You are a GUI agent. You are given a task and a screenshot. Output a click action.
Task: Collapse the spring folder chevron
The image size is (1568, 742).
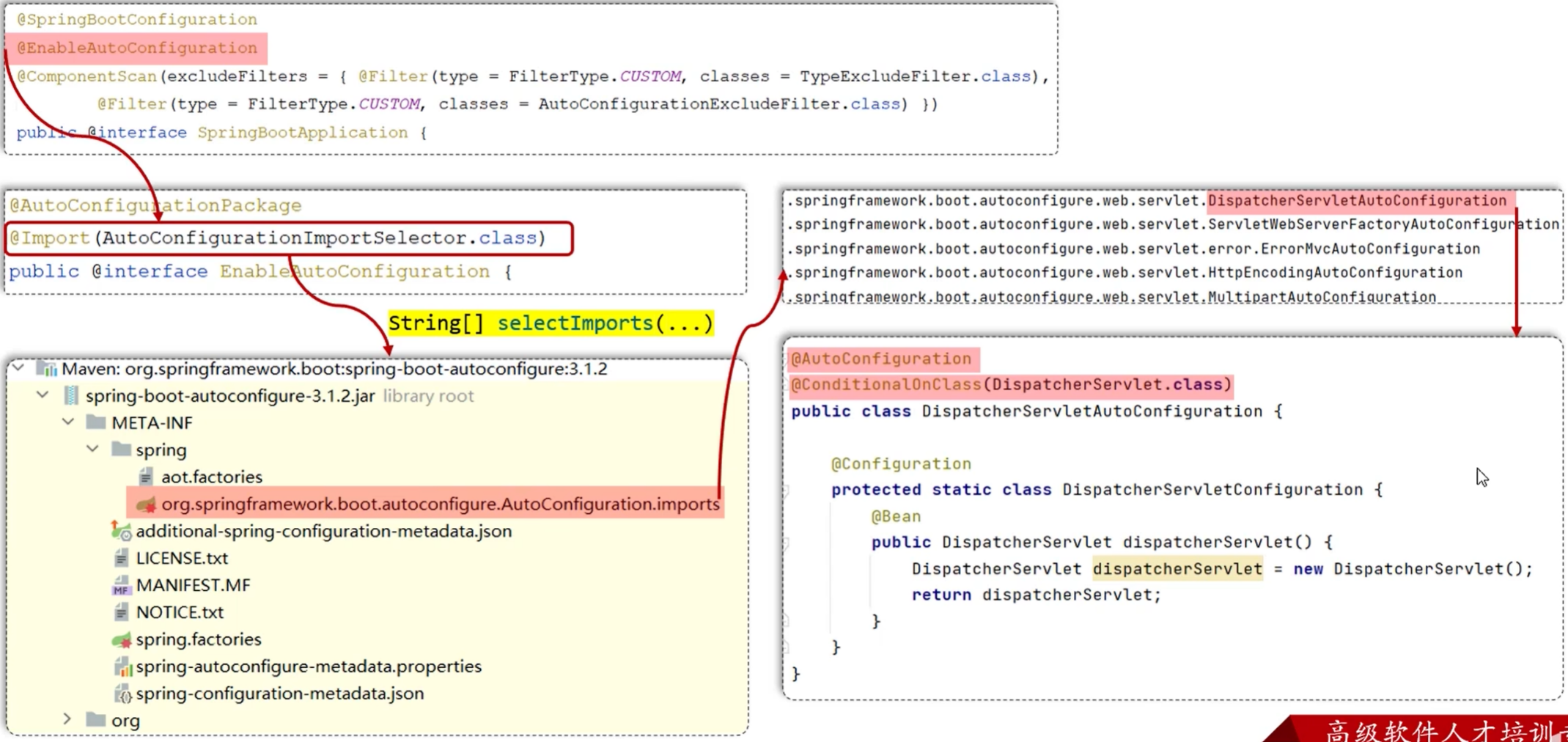click(93, 449)
